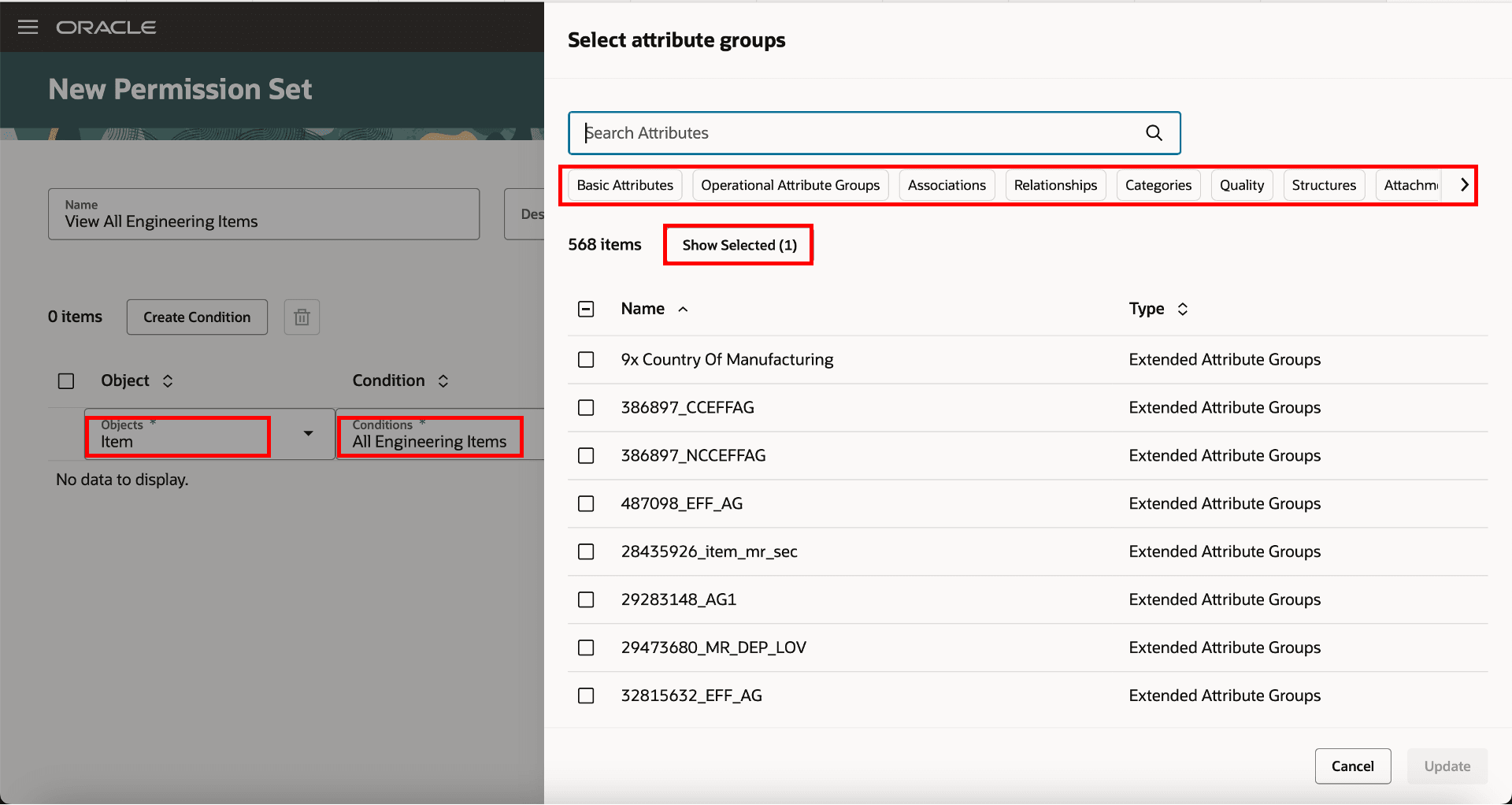1512x805 pixels.
Task: Choose the Relationships filter chip
Action: (1055, 186)
